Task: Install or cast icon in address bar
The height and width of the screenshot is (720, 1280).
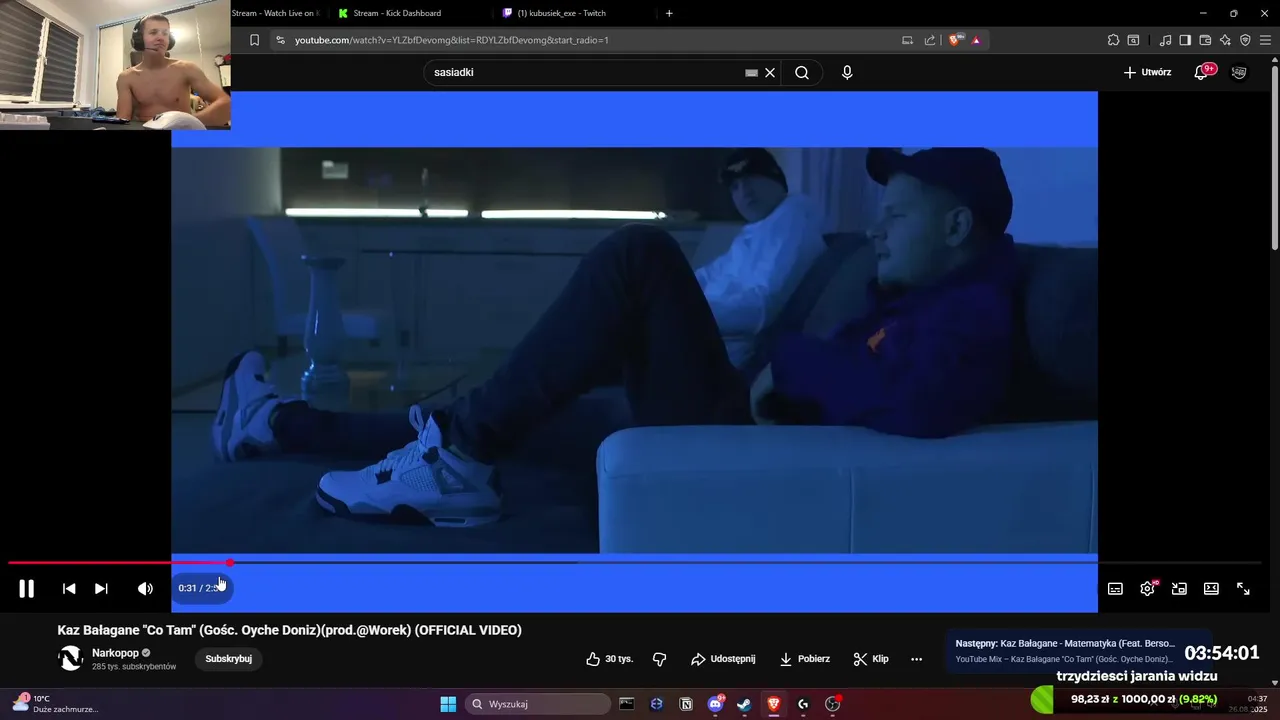Action: tap(907, 40)
